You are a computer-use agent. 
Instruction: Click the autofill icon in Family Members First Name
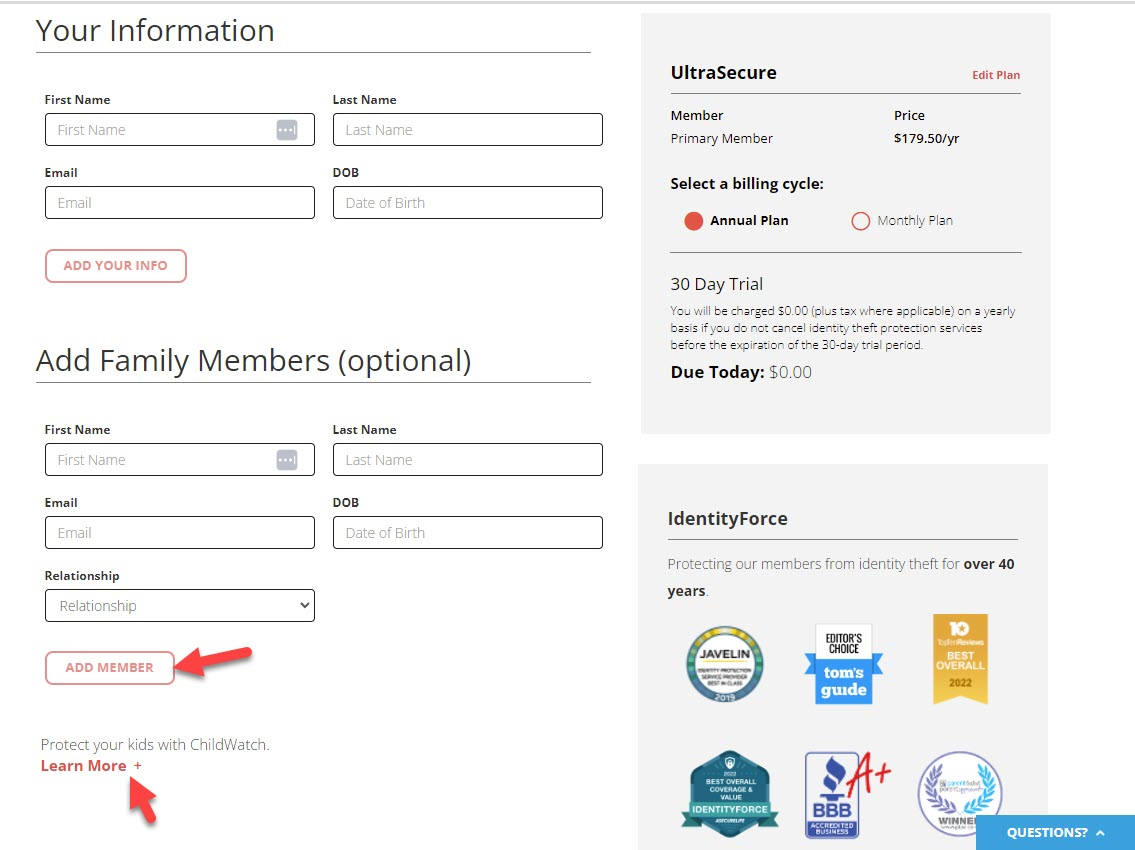287,460
